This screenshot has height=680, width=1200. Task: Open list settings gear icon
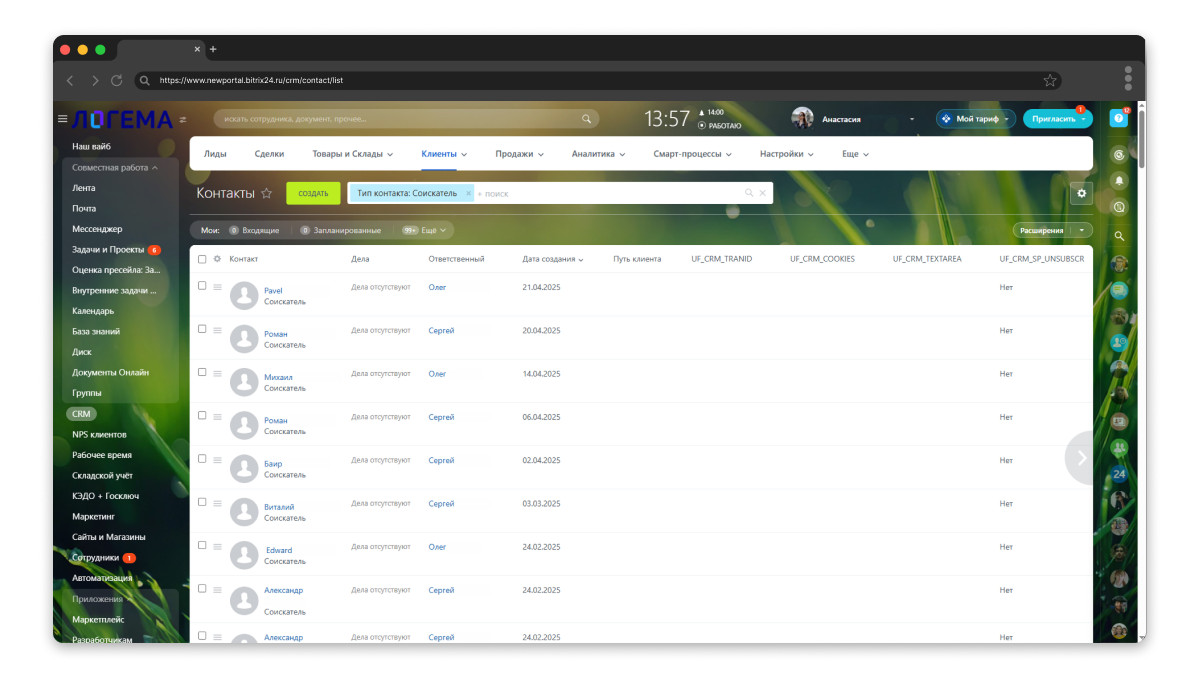1081,193
